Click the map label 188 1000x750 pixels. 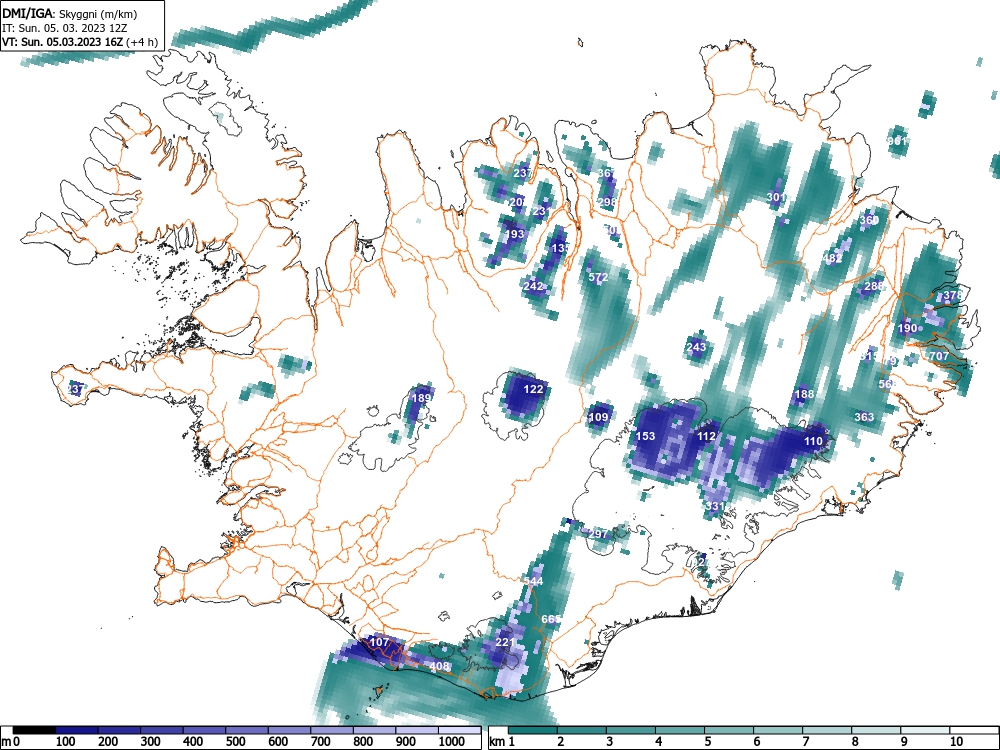tap(804, 394)
